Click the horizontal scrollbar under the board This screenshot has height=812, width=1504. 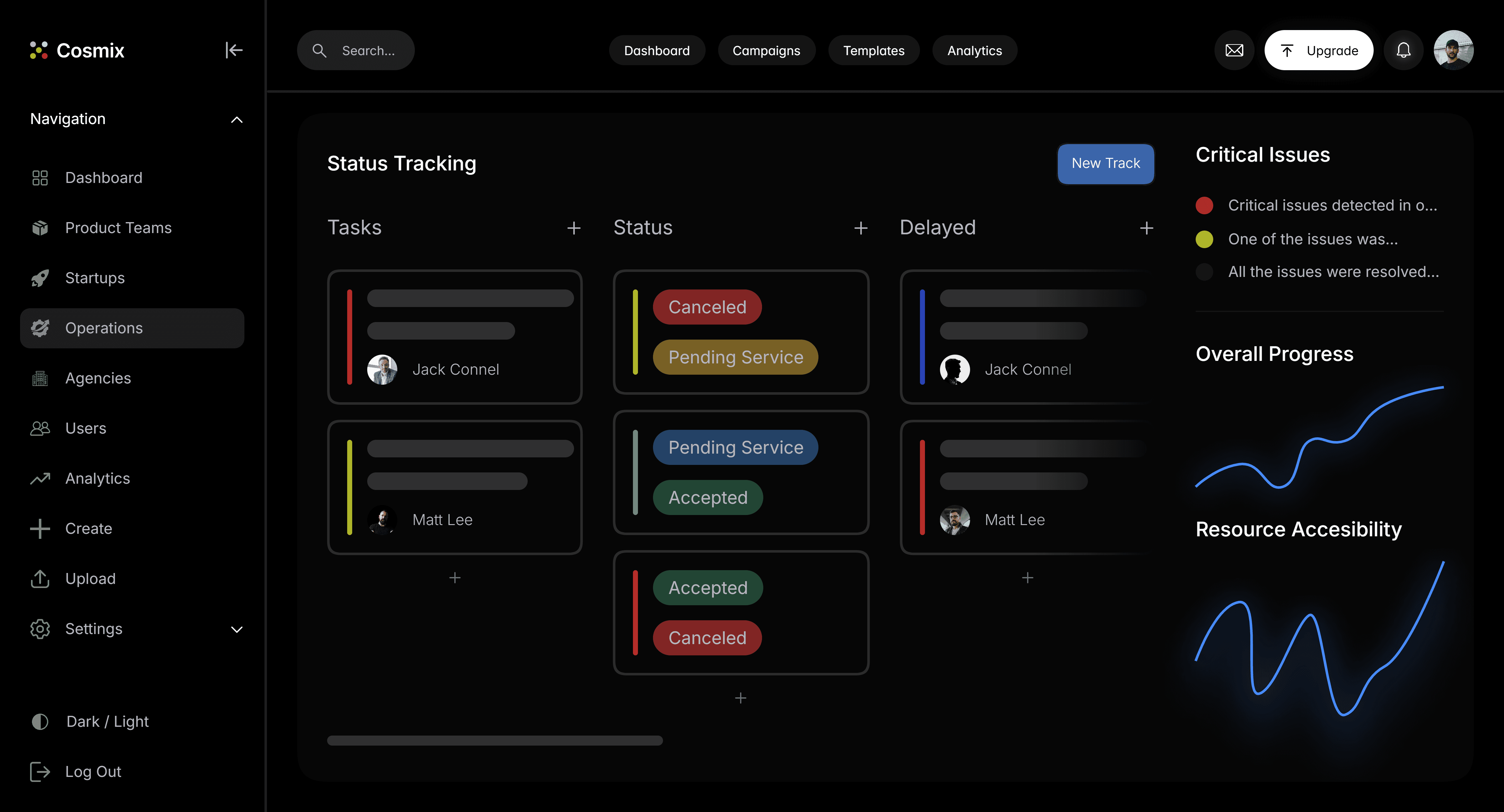(x=494, y=740)
